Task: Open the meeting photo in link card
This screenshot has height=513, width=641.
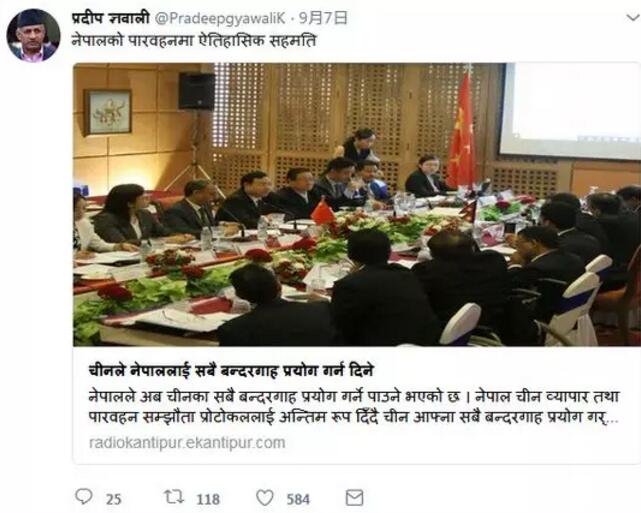Action: point(356,204)
